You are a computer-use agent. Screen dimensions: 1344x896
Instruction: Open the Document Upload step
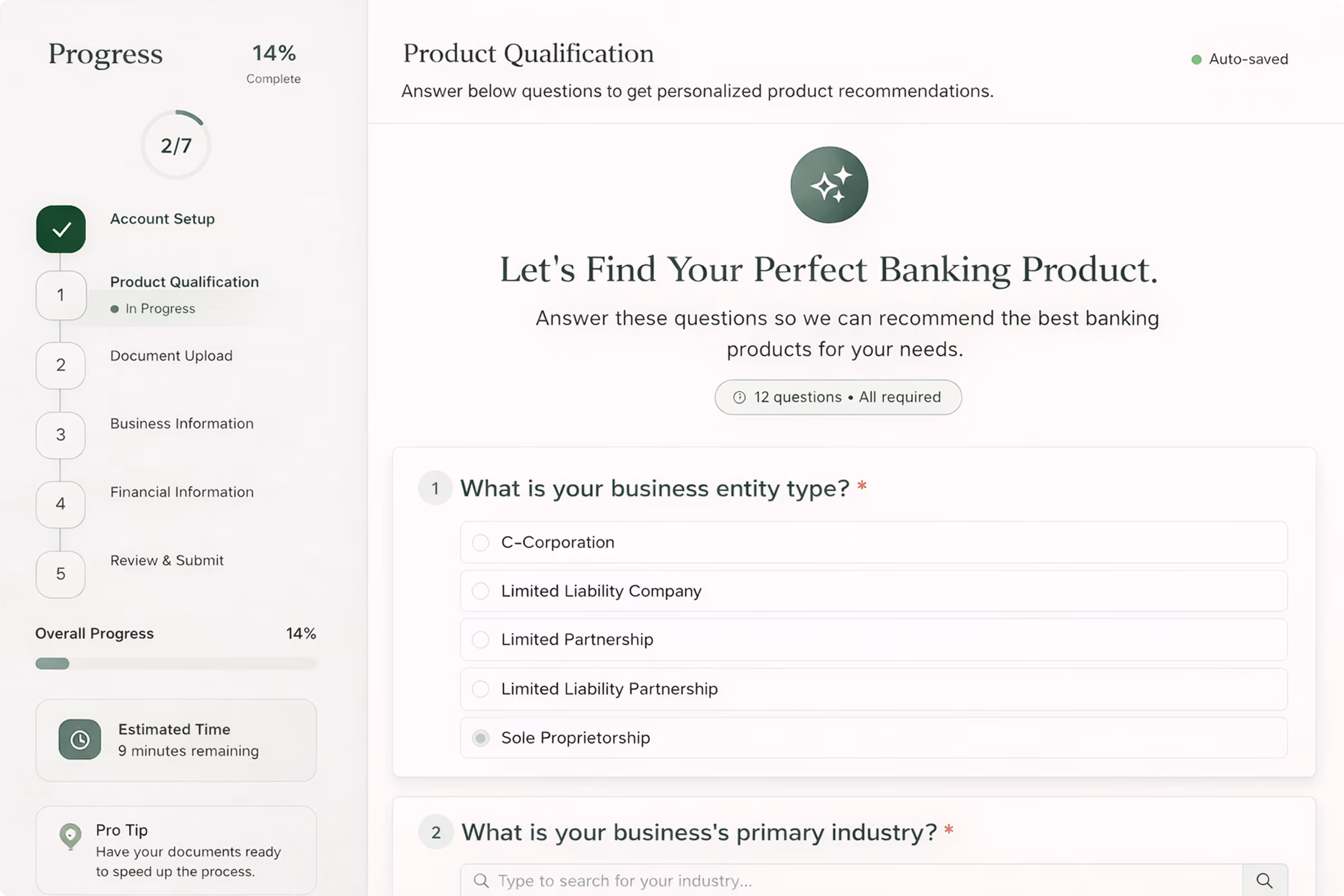(x=171, y=356)
